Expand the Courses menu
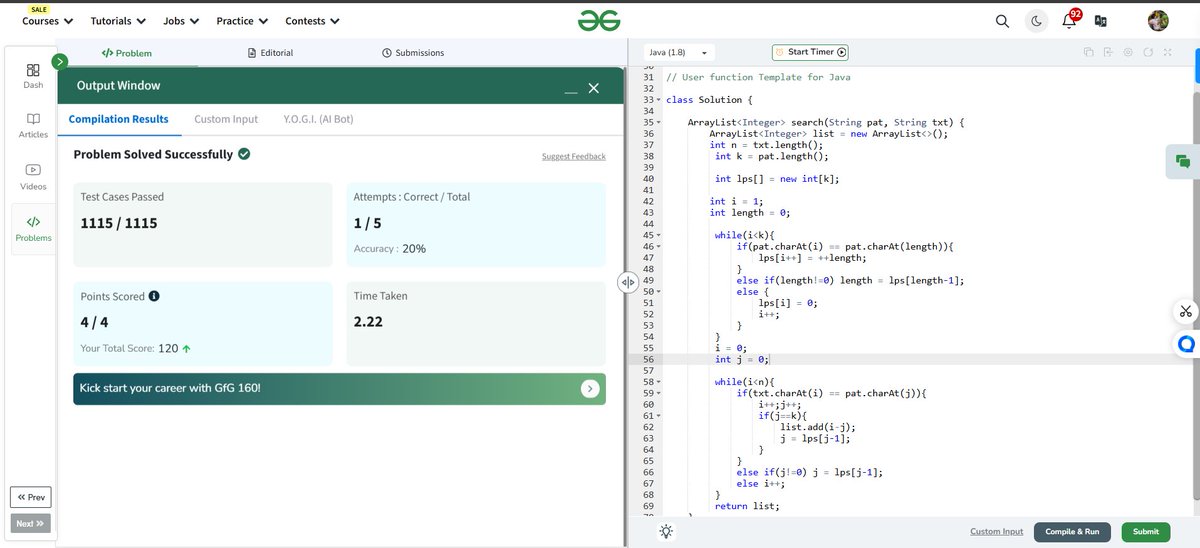Screen dimensions: 1200x548 47,21
